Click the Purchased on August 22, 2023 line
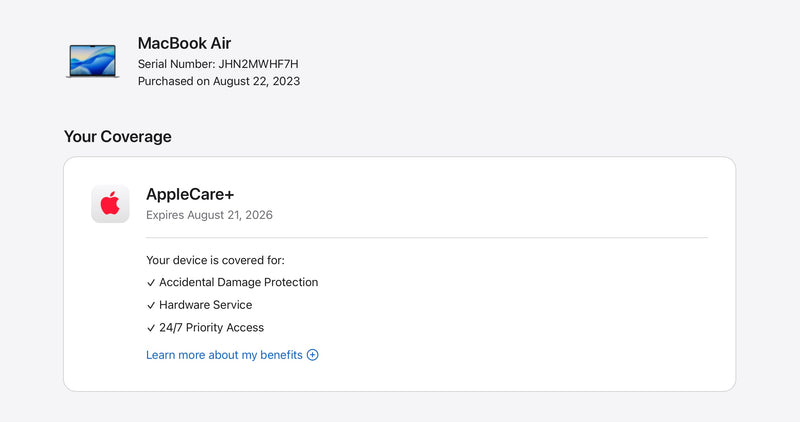This screenshot has width=800, height=422. [x=218, y=81]
